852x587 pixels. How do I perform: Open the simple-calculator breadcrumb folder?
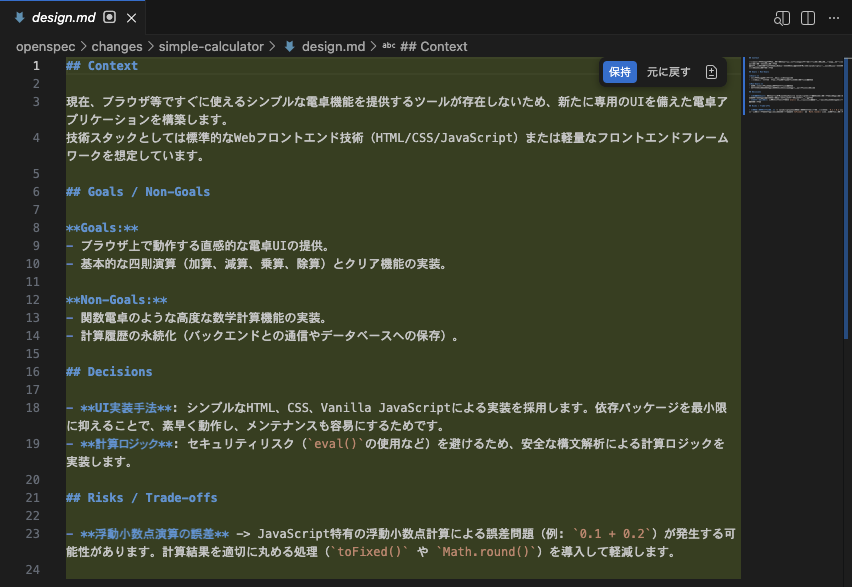pos(211,47)
